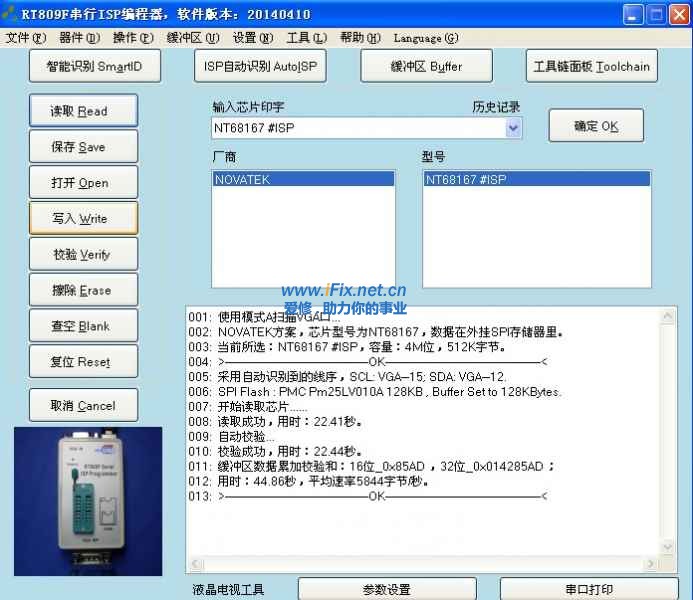Open the Language(G) menu
Viewport: 693px width, 600px height.
click(x=426, y=38)
